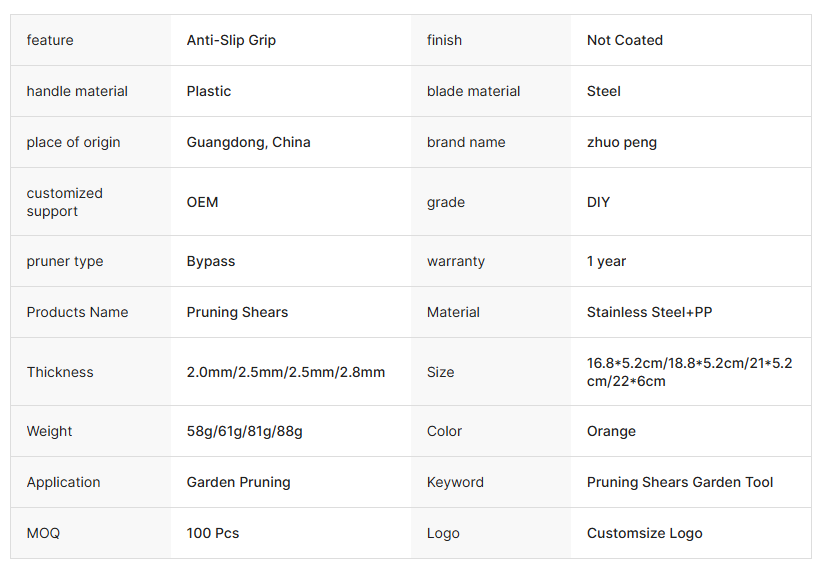
Task: Click the "1 year" warranty value
Action: 606,261
